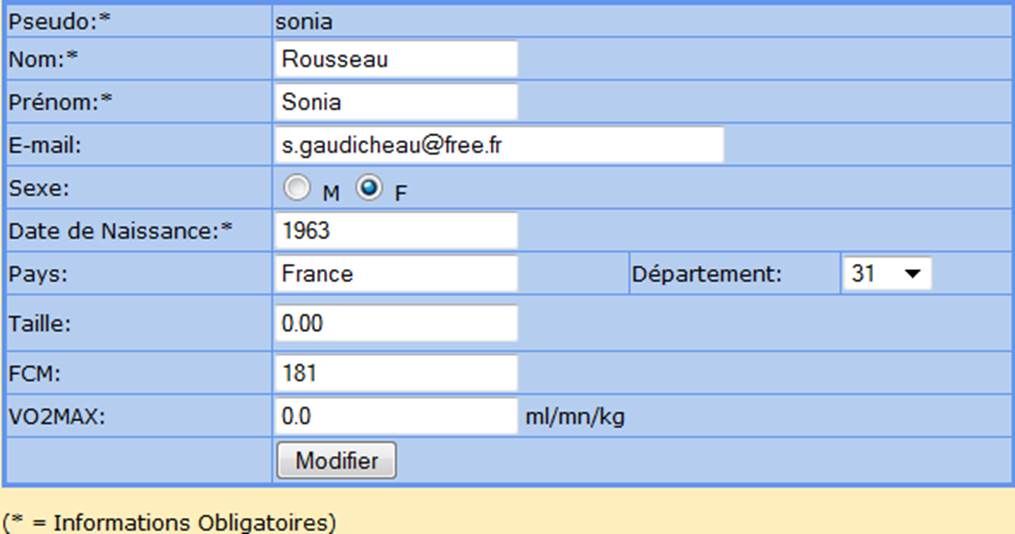Click the Pseudo value text sonia
The image size is (1015, 534).
point(304,21)
